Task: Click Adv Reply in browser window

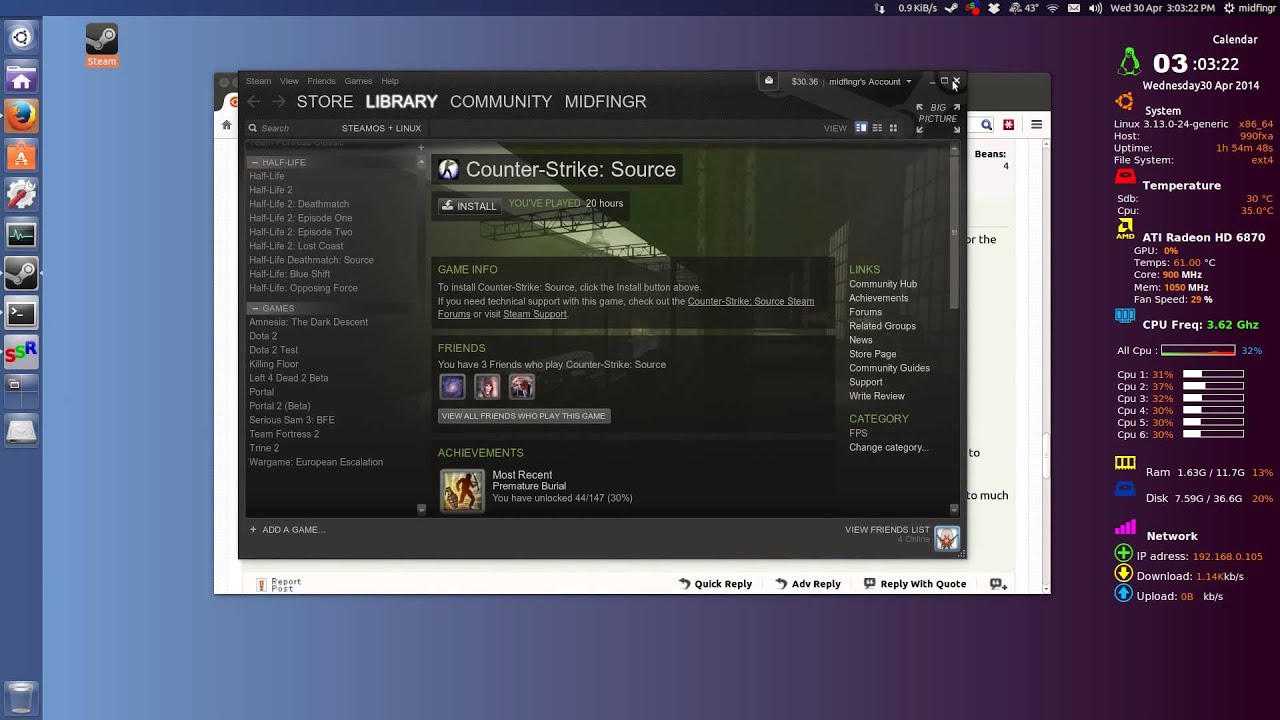Action: coord(808,584)
